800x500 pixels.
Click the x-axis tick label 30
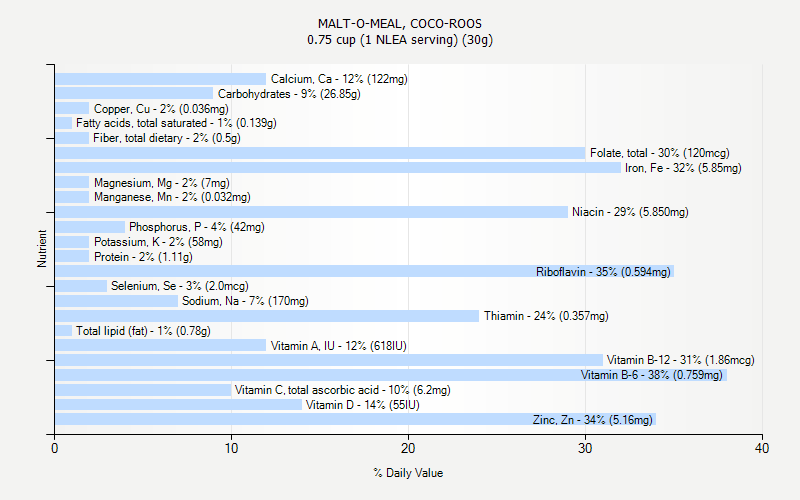(x=585, y=448)
